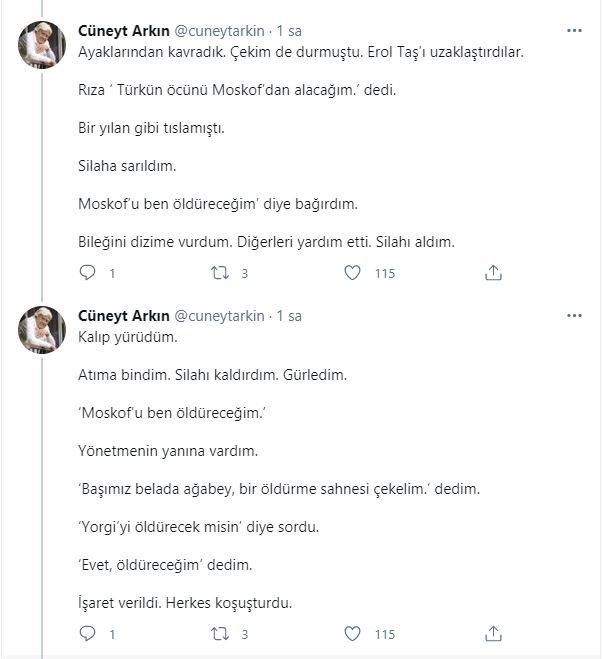
Task: Reply to the first tweet
Action: click(87, 273)
